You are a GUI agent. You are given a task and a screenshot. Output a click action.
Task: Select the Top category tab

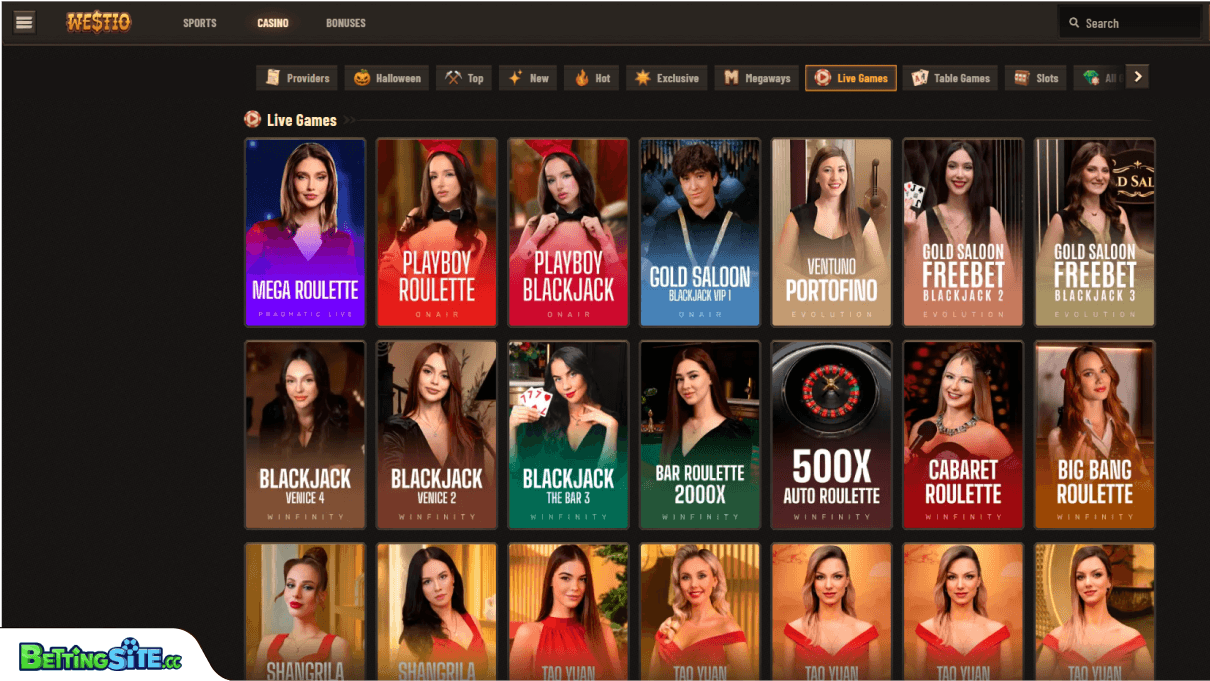coord(464,78)
